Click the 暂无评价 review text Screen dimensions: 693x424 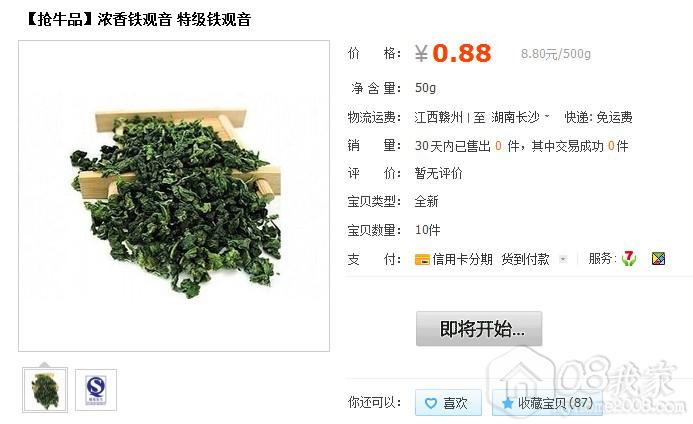438,173
